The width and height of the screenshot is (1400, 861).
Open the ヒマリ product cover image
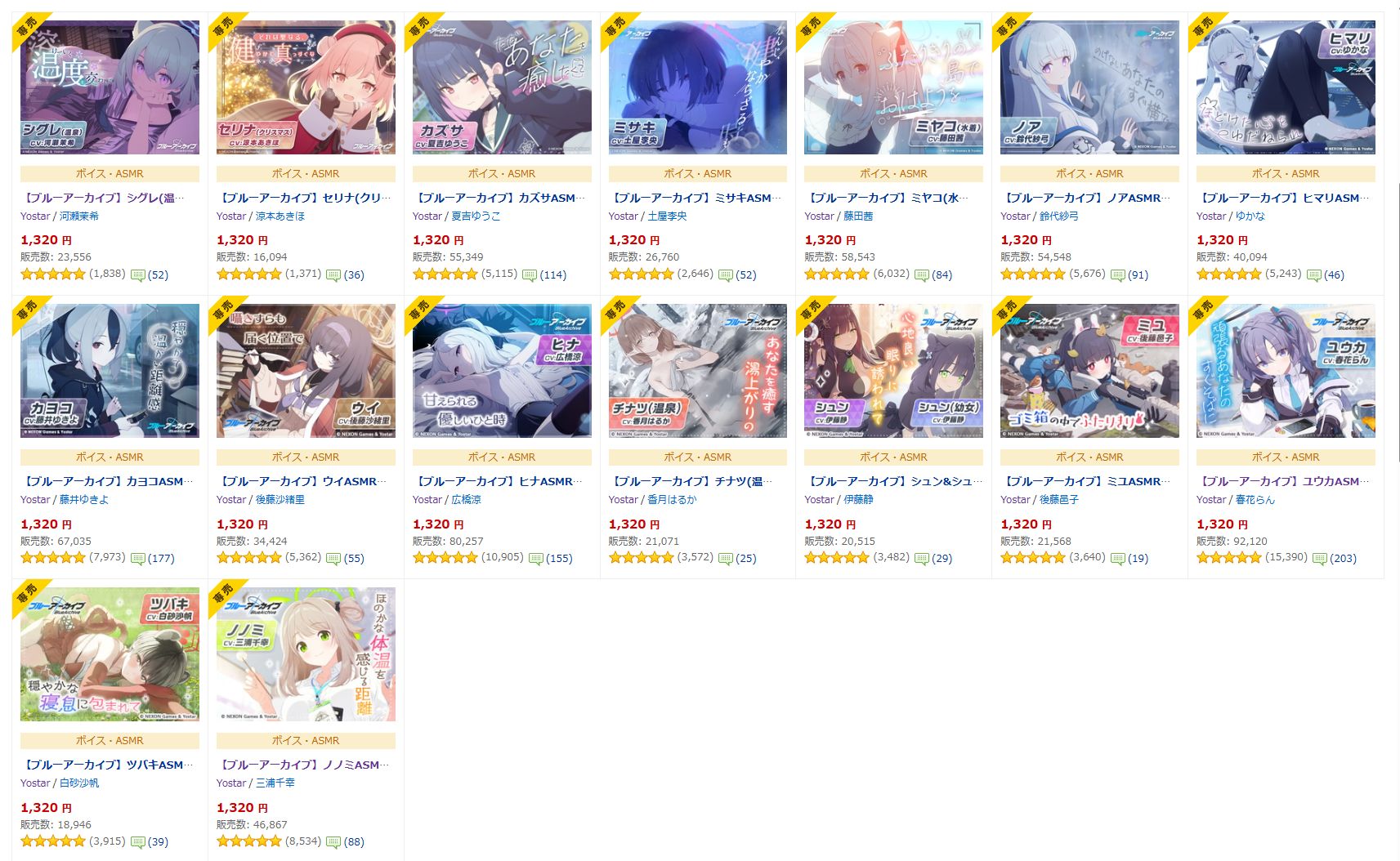[1286, 87]
